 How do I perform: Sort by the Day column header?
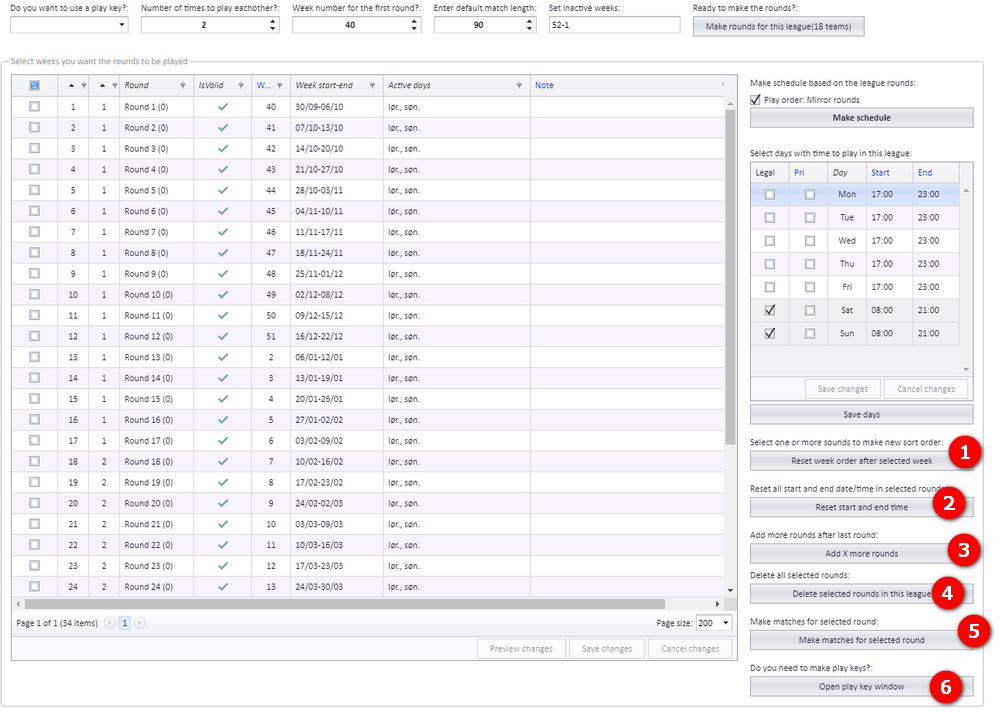coord(841,173)
